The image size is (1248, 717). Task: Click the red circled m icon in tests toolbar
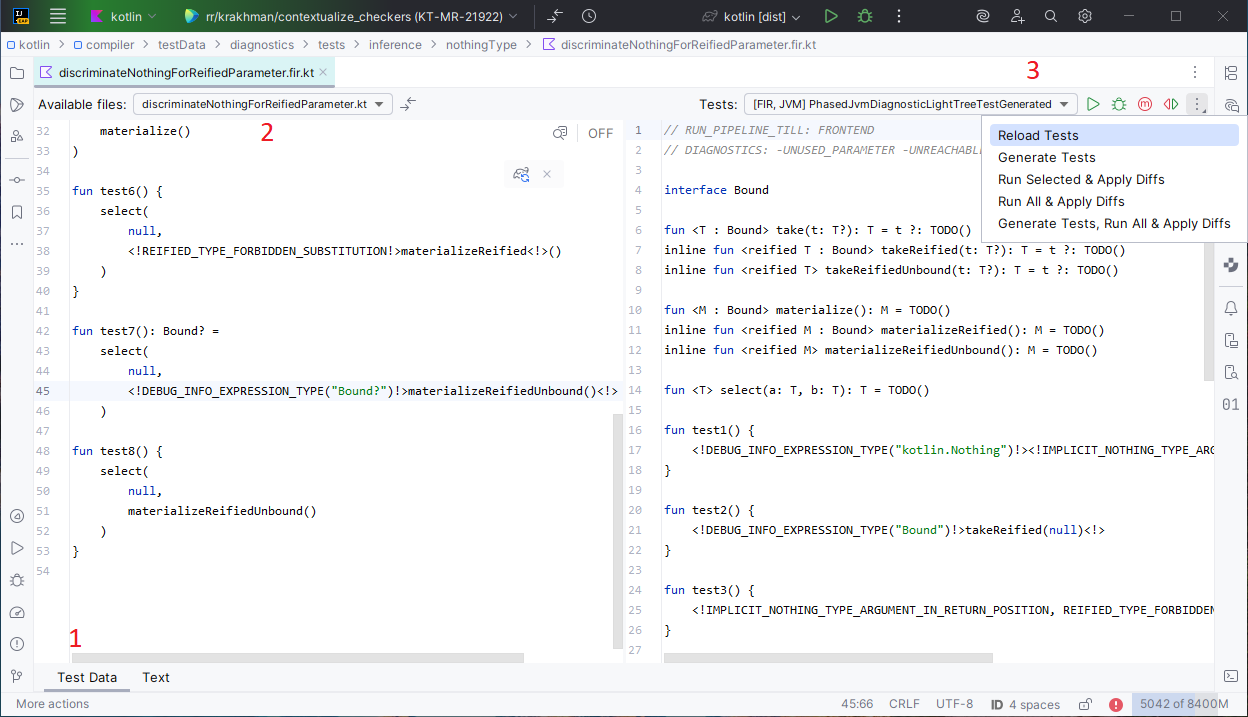(x=1145, y=104)
